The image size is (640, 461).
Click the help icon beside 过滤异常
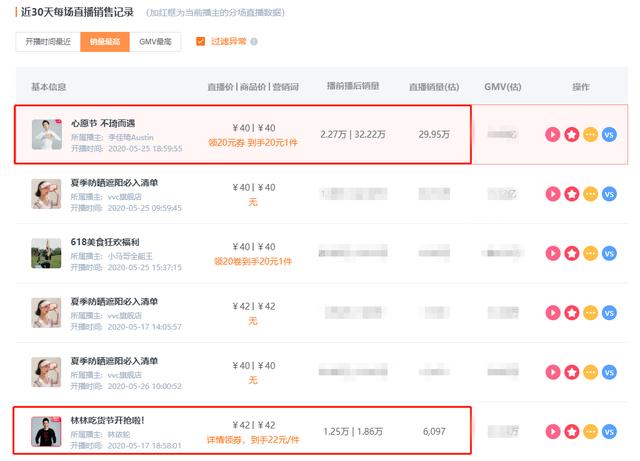tap(254, 42)
